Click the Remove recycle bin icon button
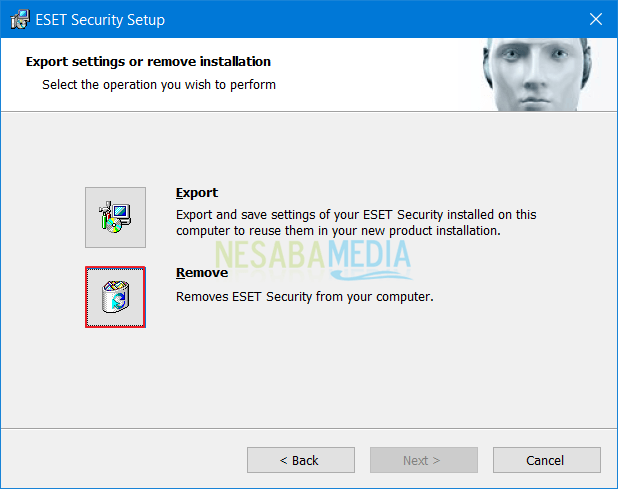 coord(115,297)
